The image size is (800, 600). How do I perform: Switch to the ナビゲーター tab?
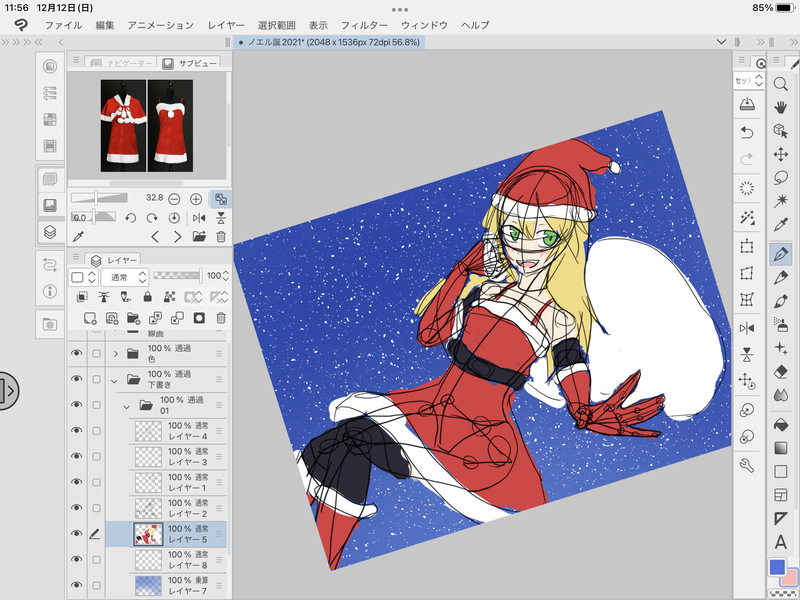[121, 62]
